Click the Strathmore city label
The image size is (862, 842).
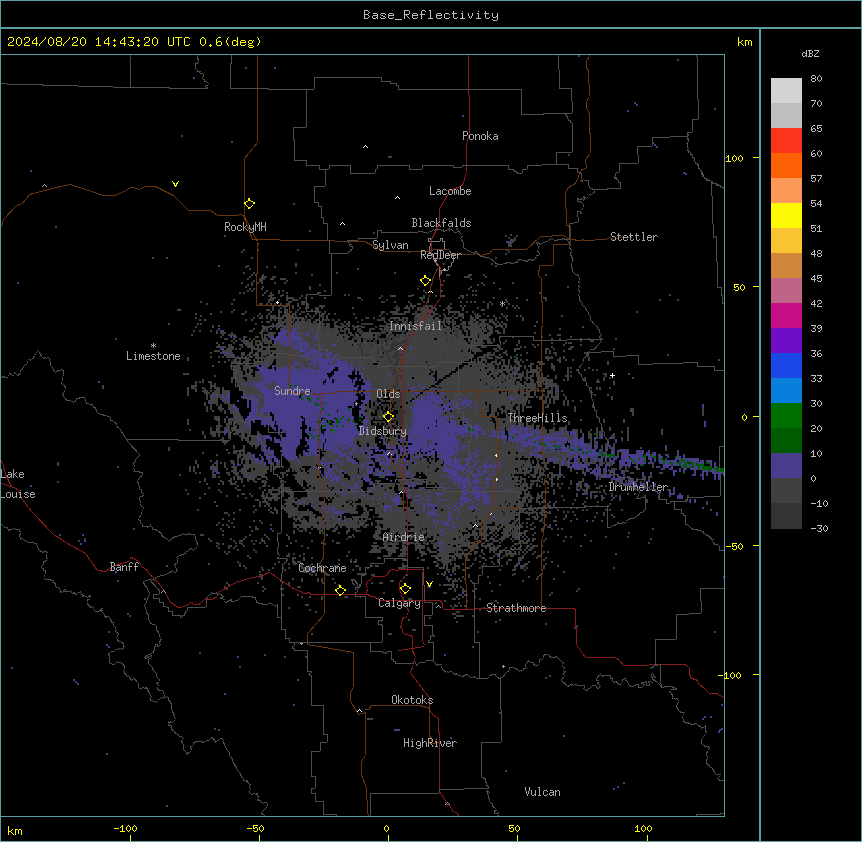[516, 608]
